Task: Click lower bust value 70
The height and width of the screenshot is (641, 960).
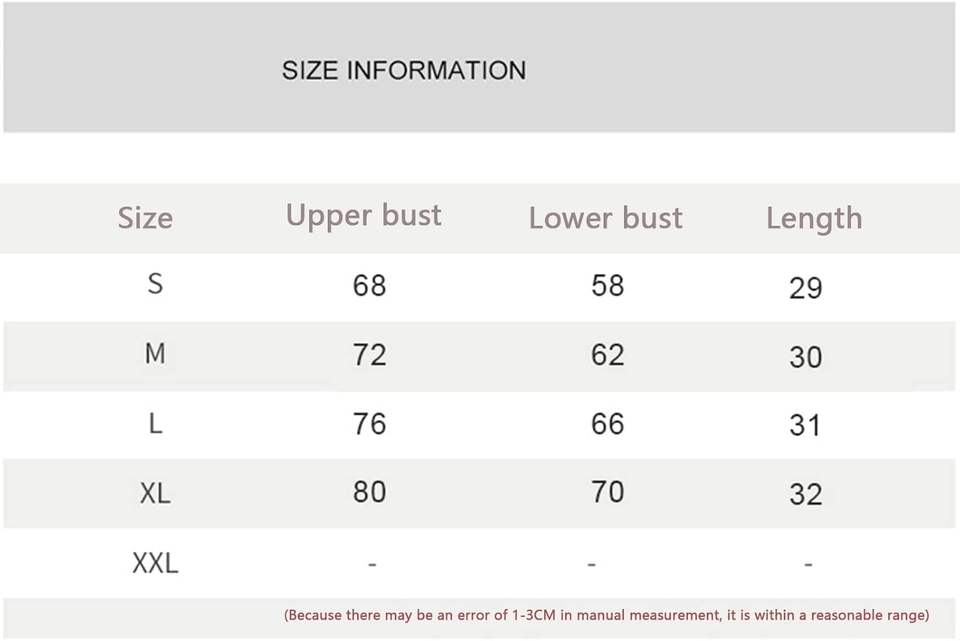Action: point(607,492)
